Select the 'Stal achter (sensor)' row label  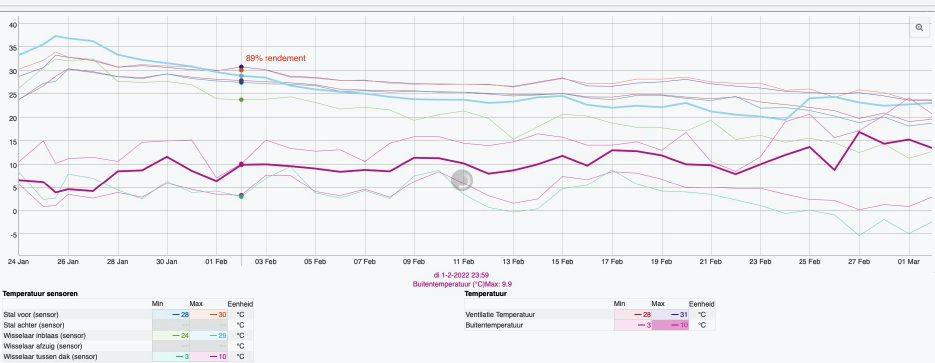point(33,325)
